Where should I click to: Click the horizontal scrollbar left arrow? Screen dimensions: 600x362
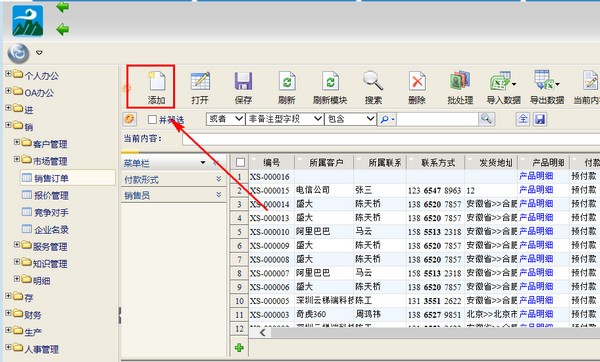(262, 332)
